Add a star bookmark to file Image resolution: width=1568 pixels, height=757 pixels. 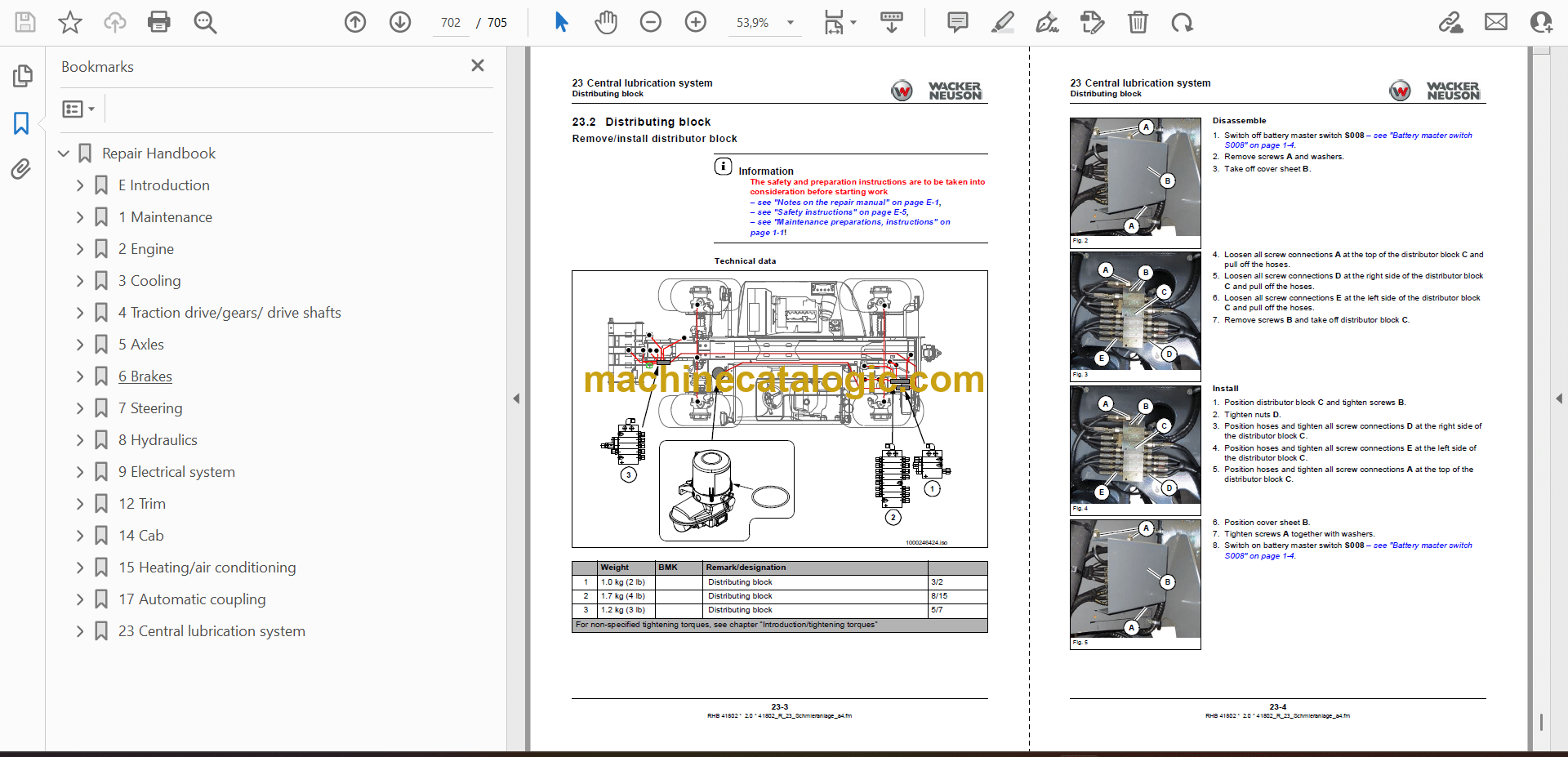coord(70,22)
